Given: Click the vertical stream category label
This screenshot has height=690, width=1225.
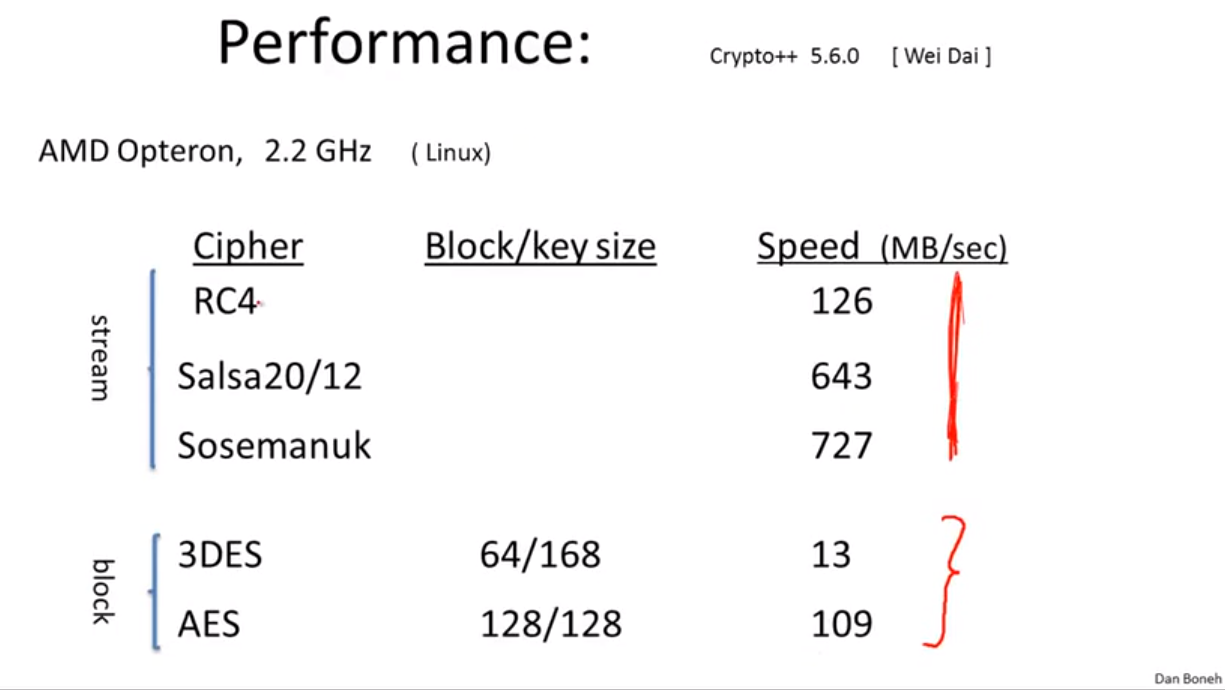Looking at the screenshot, I should click(x=99, y=358).
